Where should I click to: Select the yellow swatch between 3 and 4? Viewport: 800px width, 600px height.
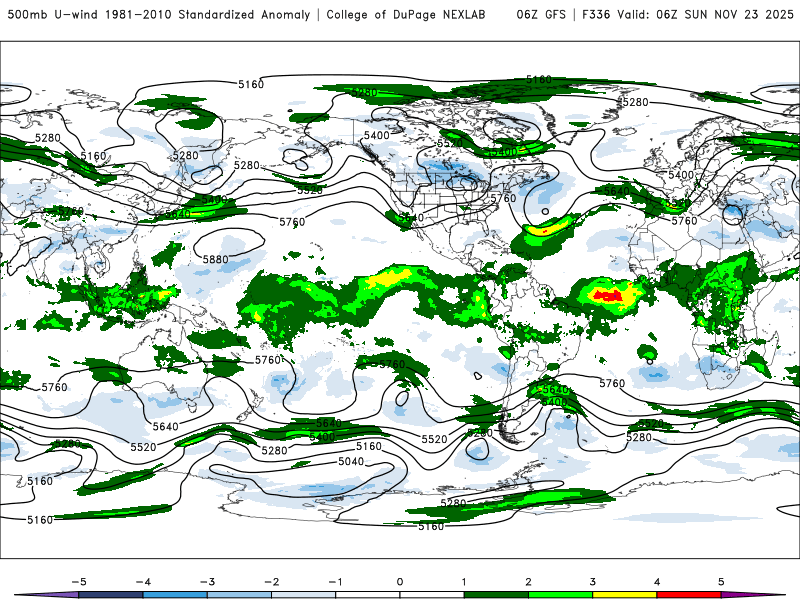point(625,595)
